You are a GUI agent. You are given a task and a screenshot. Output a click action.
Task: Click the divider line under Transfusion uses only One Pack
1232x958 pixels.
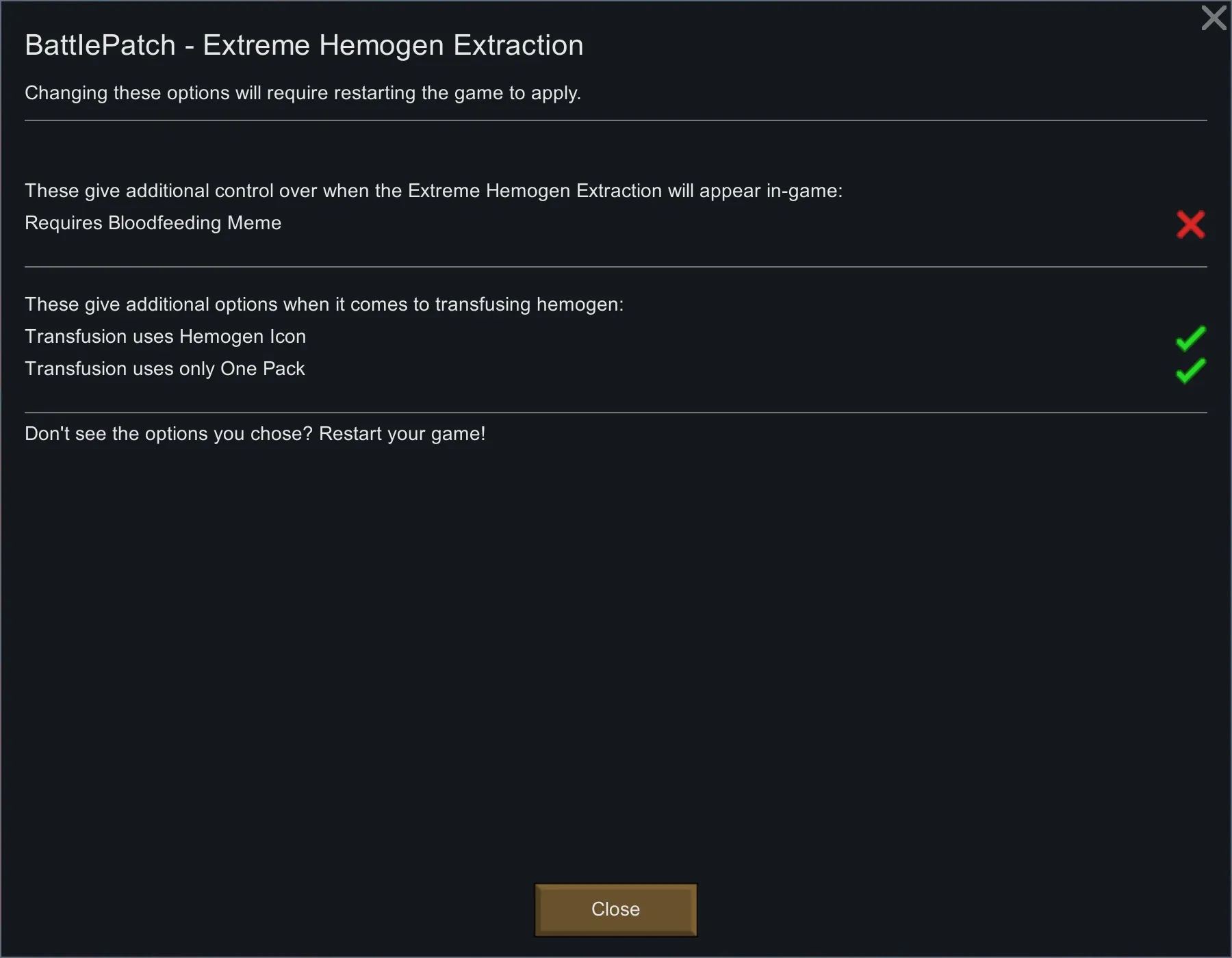click(x=616, y=413)
